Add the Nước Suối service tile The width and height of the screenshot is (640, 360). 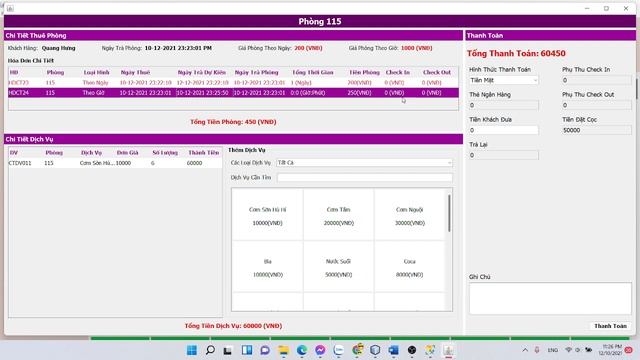[338, 267]
